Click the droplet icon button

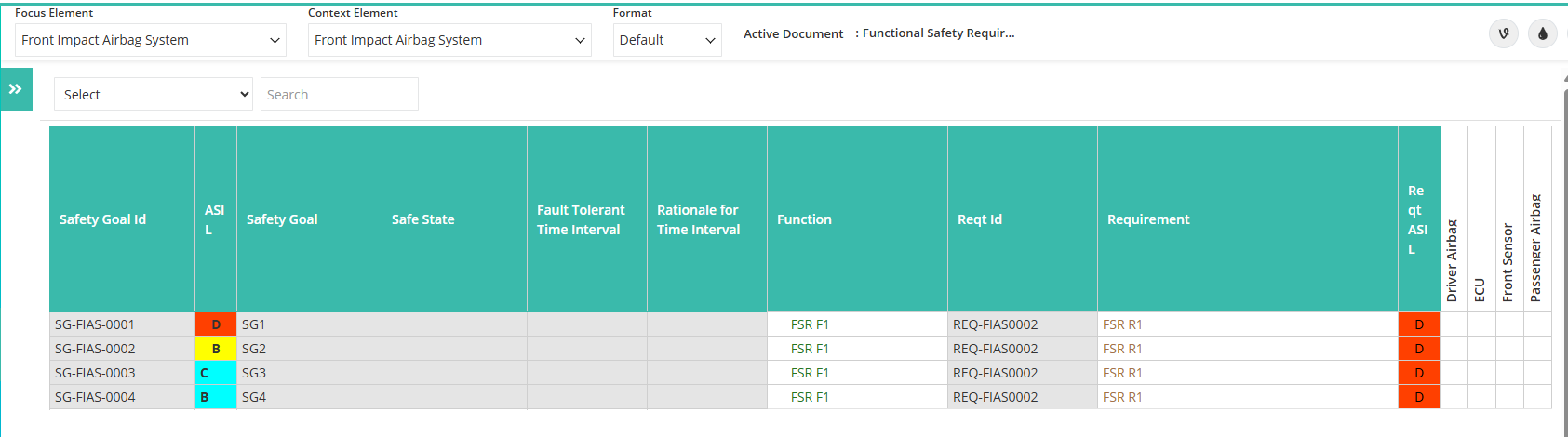1543,33
